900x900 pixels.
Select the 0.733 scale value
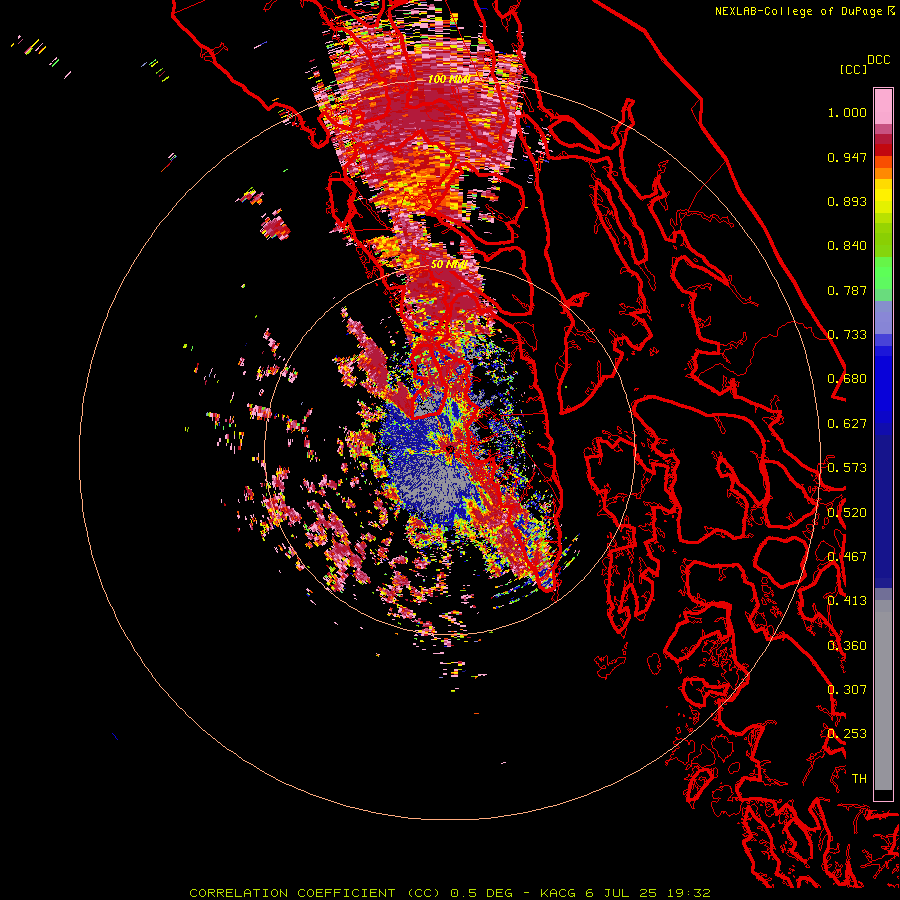coord(847,335)
